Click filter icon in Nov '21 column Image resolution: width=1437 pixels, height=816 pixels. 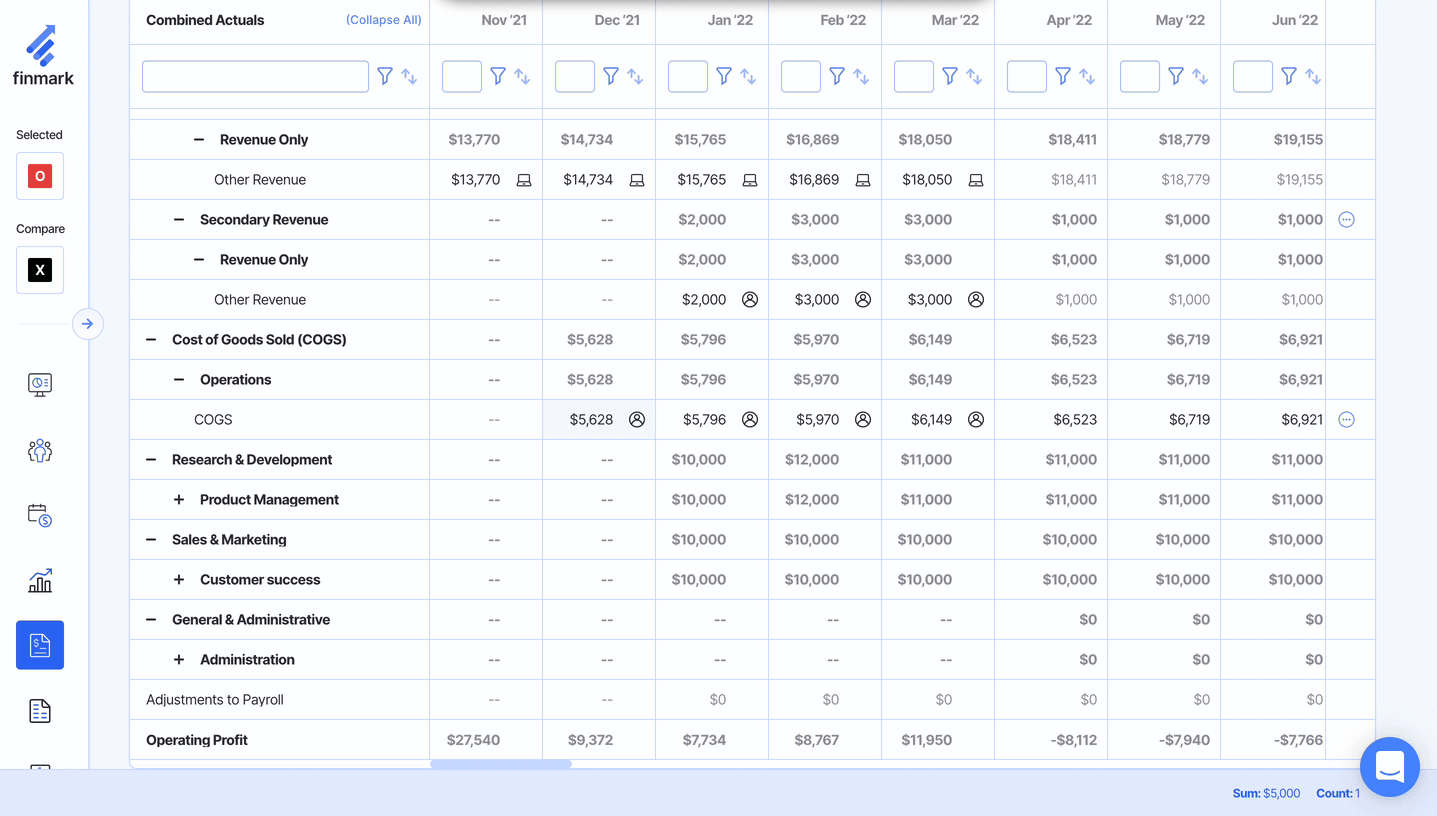tap(498, 76)
